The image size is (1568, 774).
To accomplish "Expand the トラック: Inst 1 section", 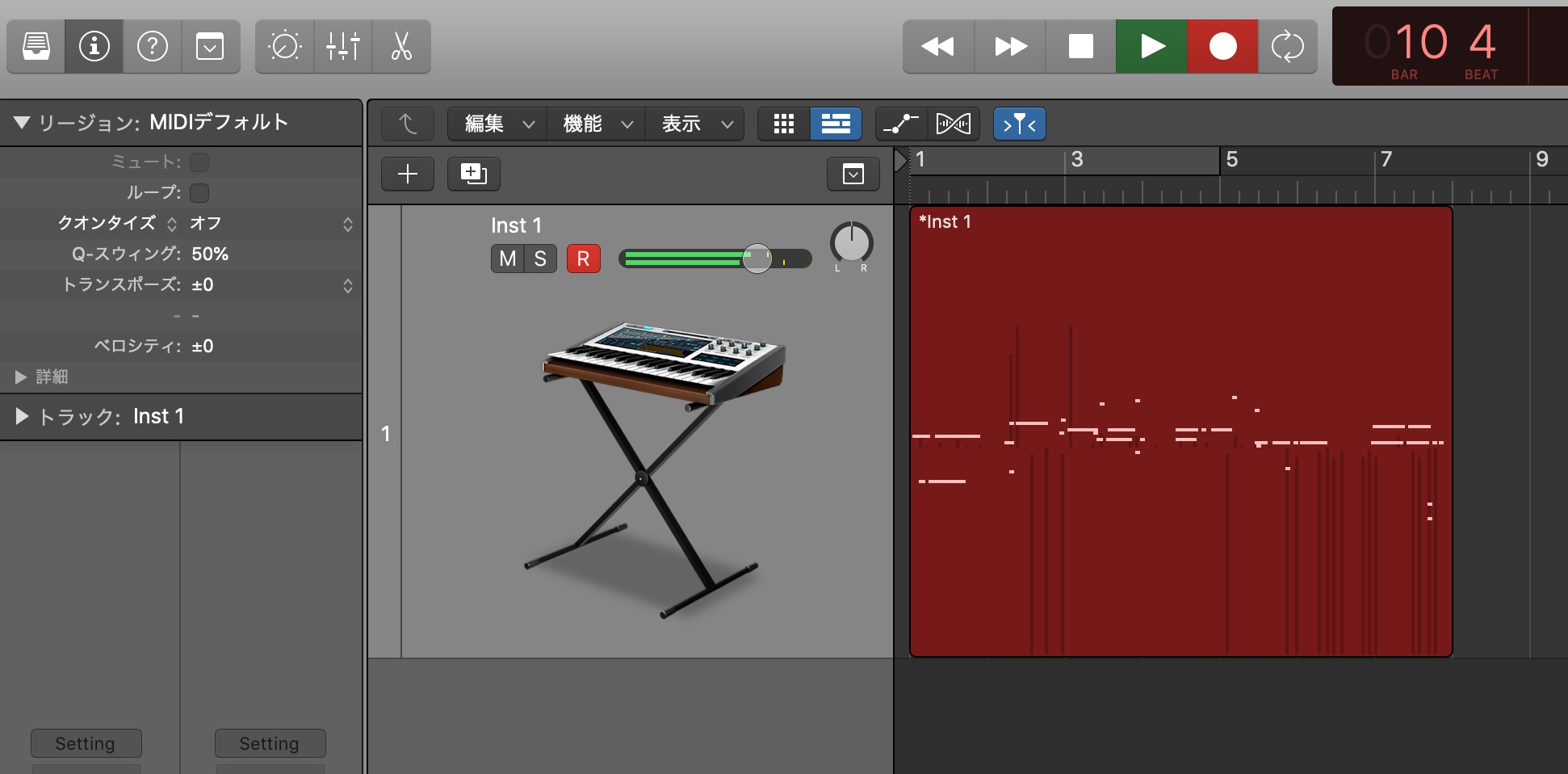I will point(22,416).
